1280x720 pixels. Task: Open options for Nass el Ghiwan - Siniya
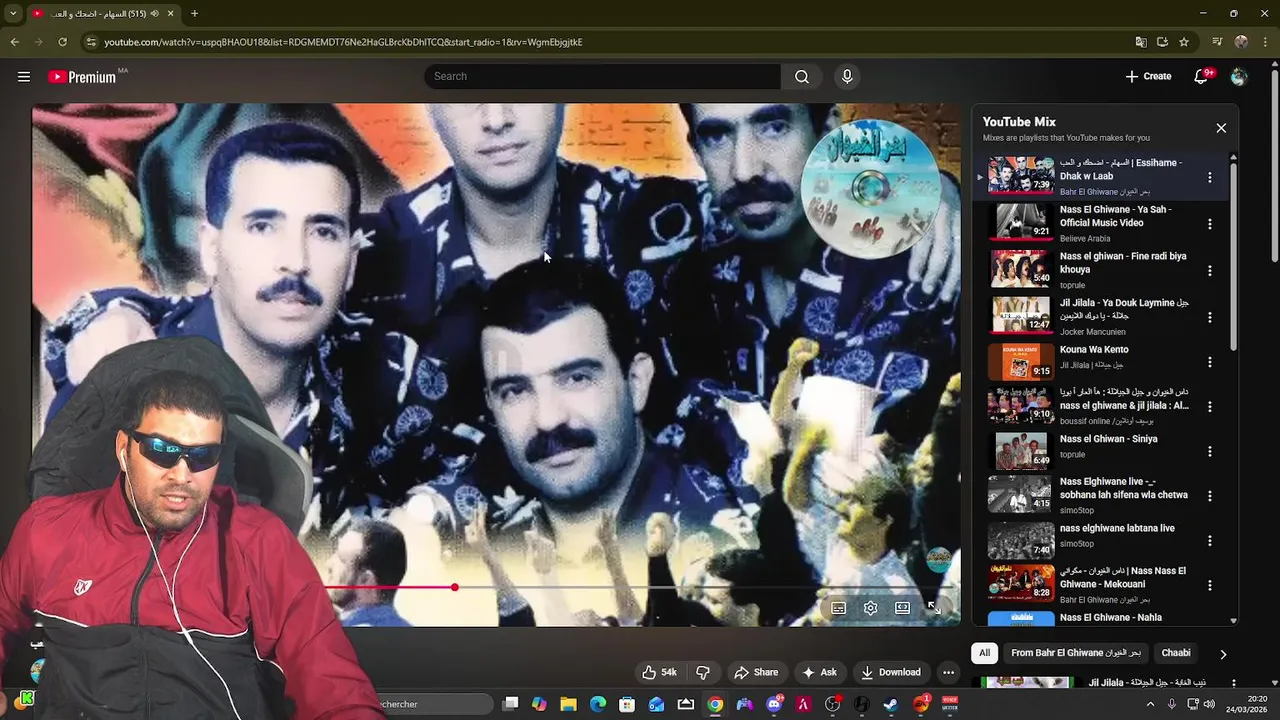pyautogui.click(x=1210, y=452)
